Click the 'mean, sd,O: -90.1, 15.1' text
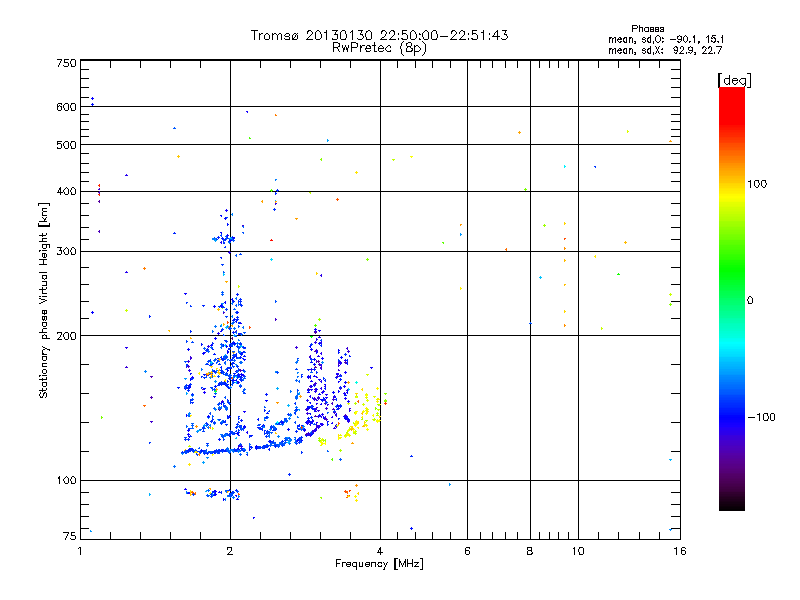This screenshot has height=600, width=800. 665,39
